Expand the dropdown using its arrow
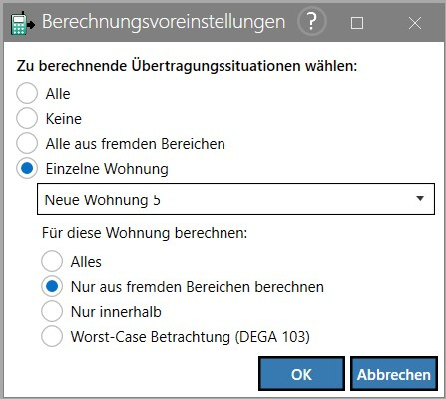The width and height of the screenshot is (446, 399). pyautogui.click(x=420, y=199)
